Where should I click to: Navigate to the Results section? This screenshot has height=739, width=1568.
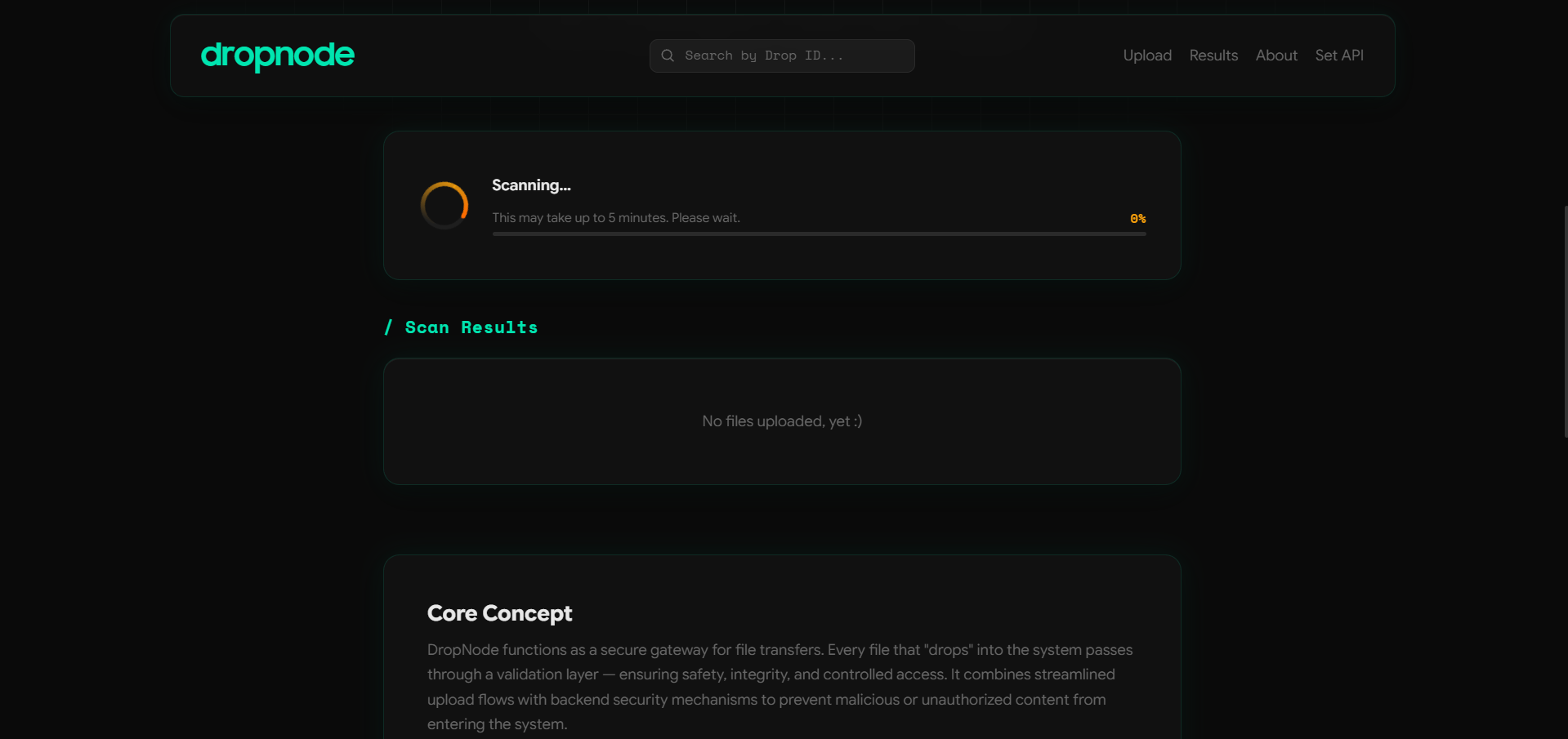(1213, 55)
